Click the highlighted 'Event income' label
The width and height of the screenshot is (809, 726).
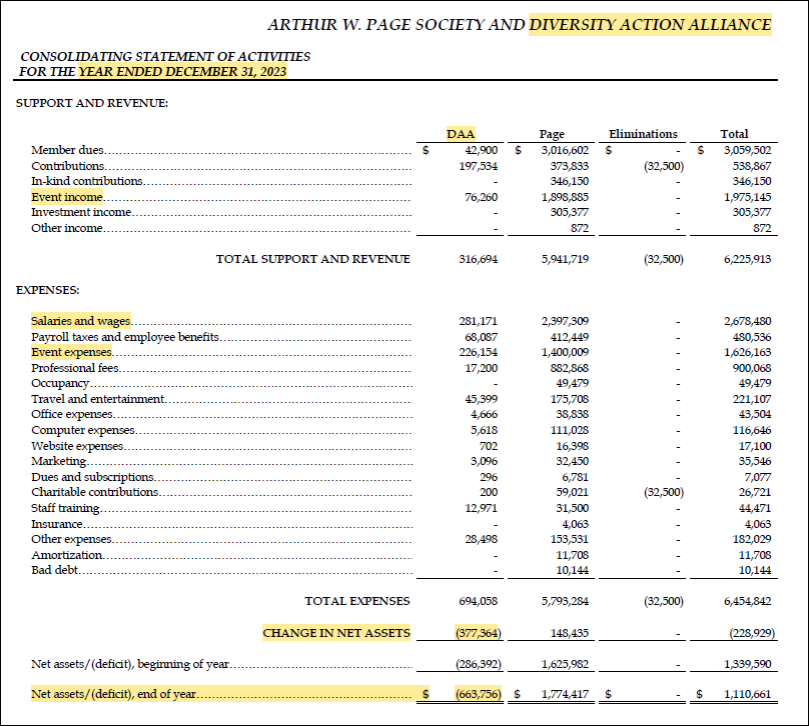[67, 197]
